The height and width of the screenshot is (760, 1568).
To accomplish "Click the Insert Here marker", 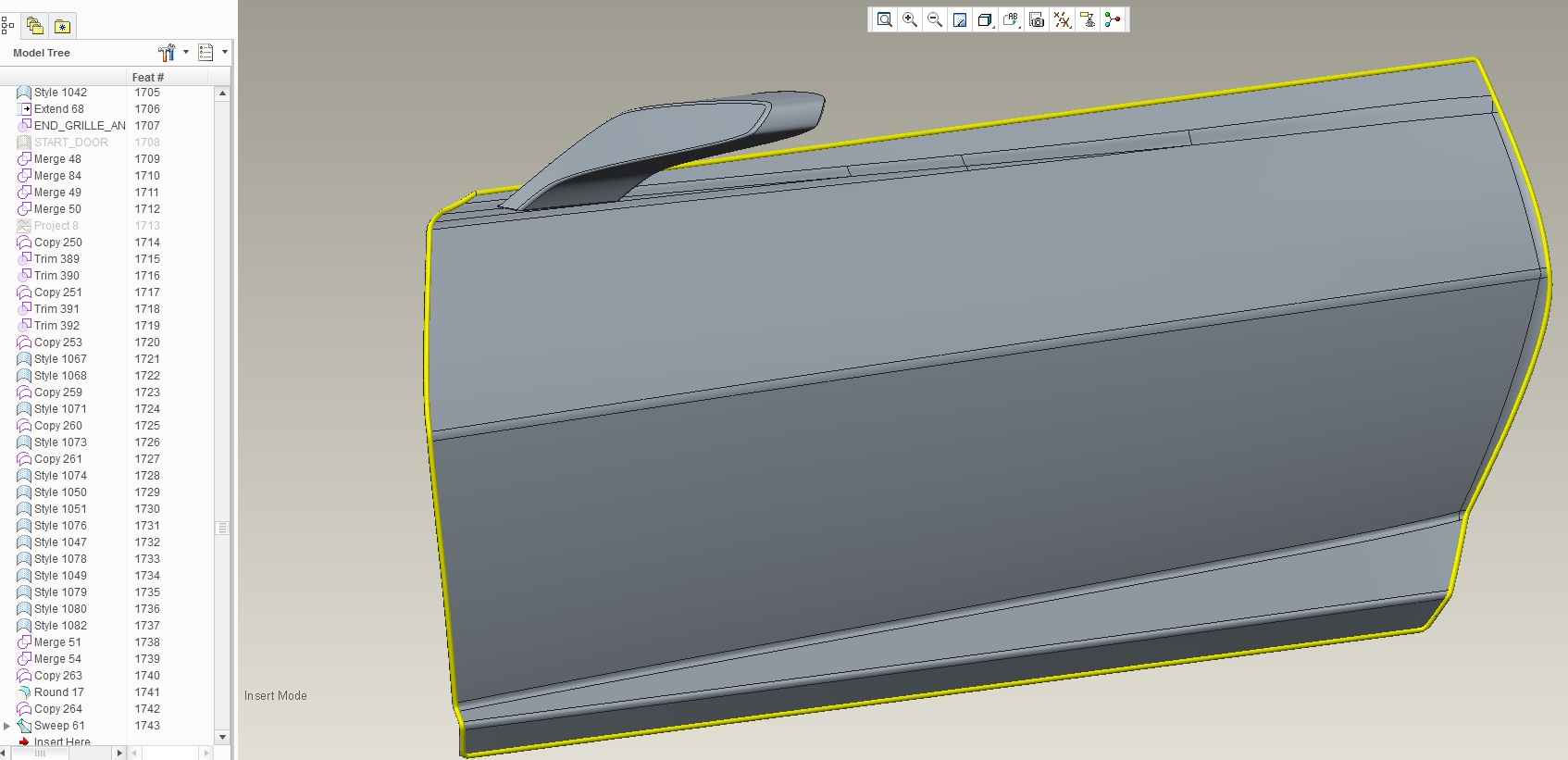I will [54, 741].
